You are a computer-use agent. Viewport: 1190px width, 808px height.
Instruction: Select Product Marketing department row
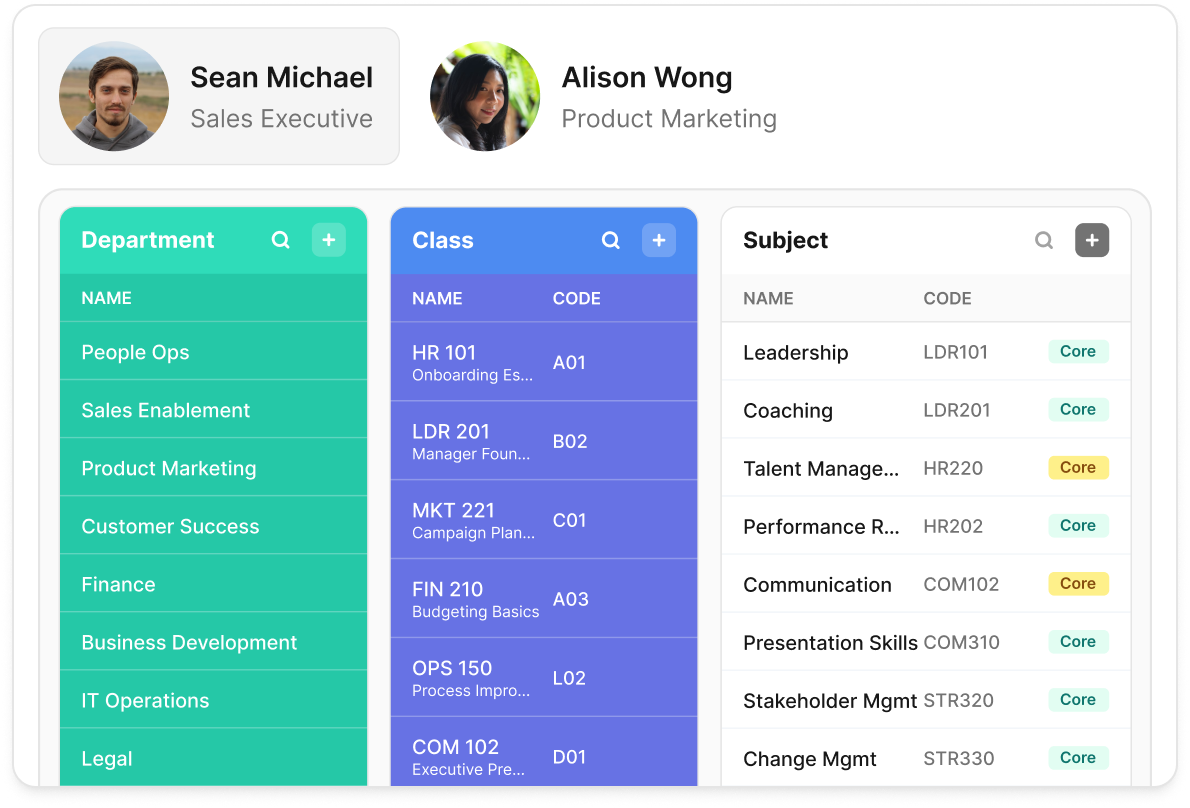tap(213, 467)
